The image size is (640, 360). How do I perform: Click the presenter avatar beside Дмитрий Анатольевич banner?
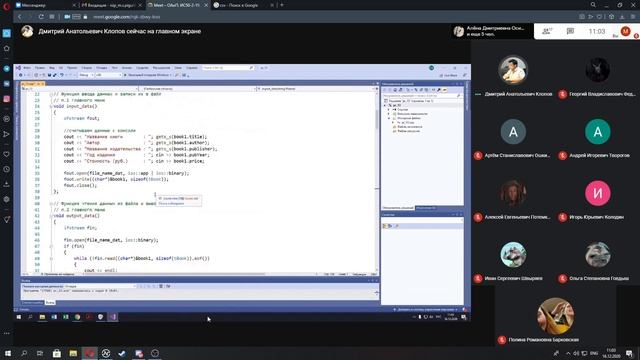(x=27, y=31)
